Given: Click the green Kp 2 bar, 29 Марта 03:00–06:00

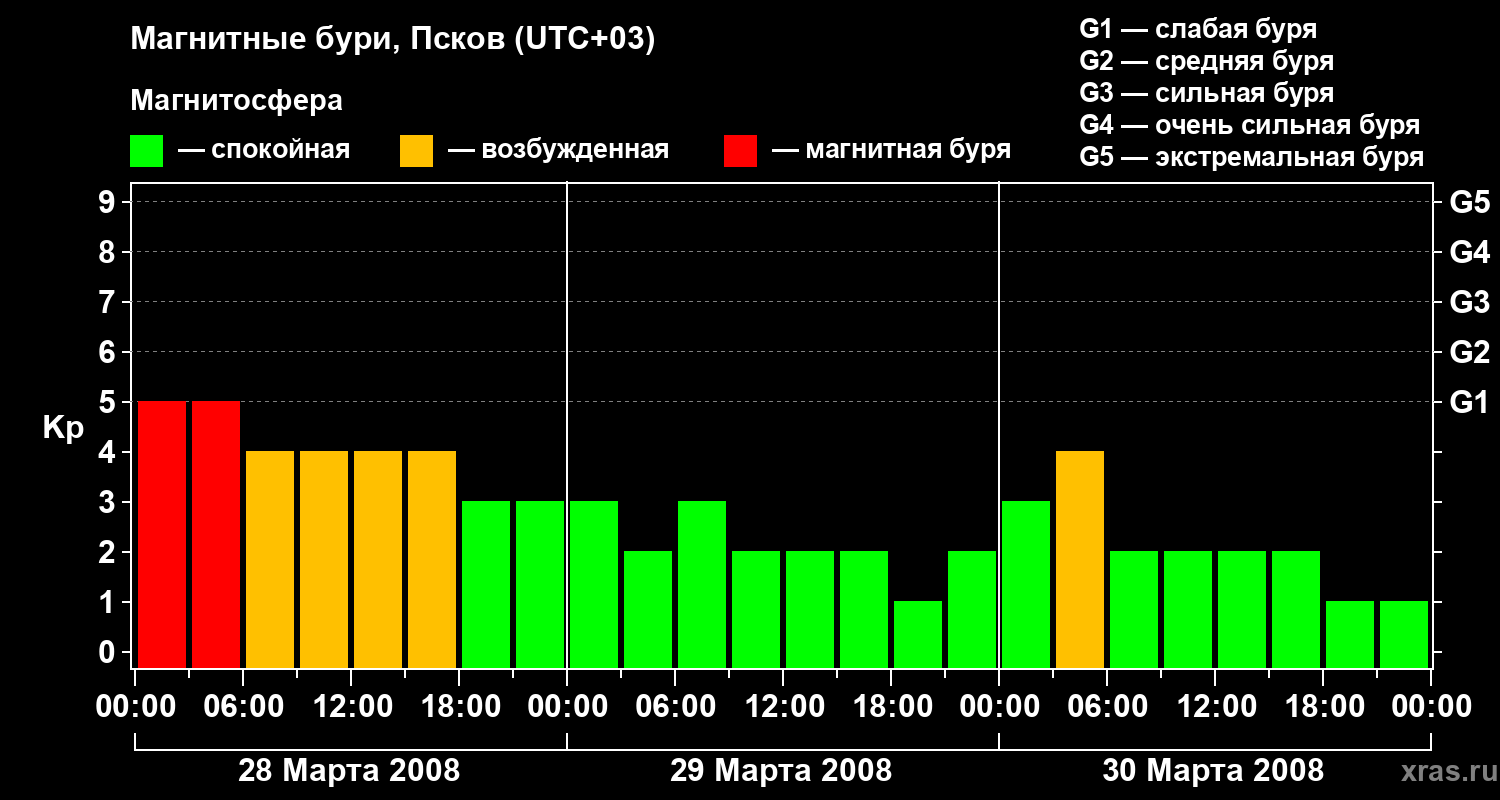Looking at the screenshot, I should tap(648, 609).
